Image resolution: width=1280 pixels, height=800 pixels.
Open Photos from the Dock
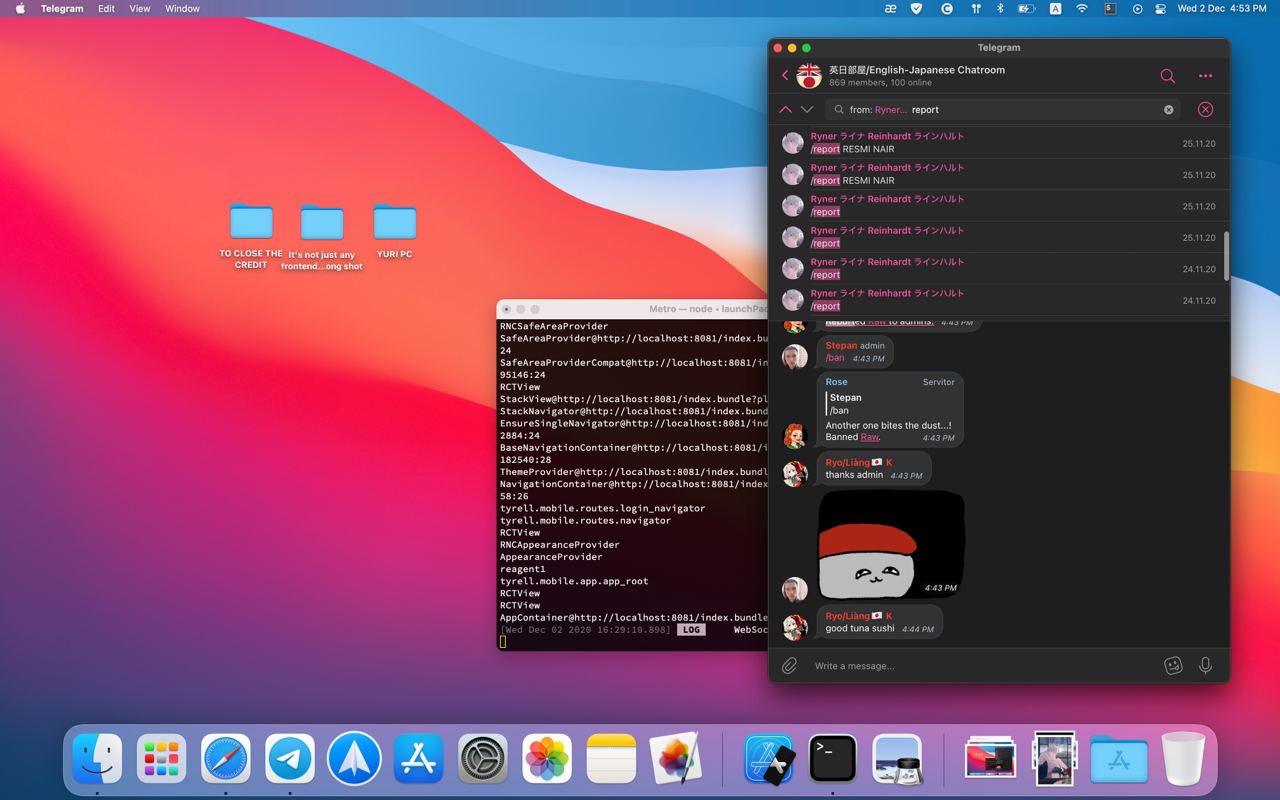coord(547,758)
